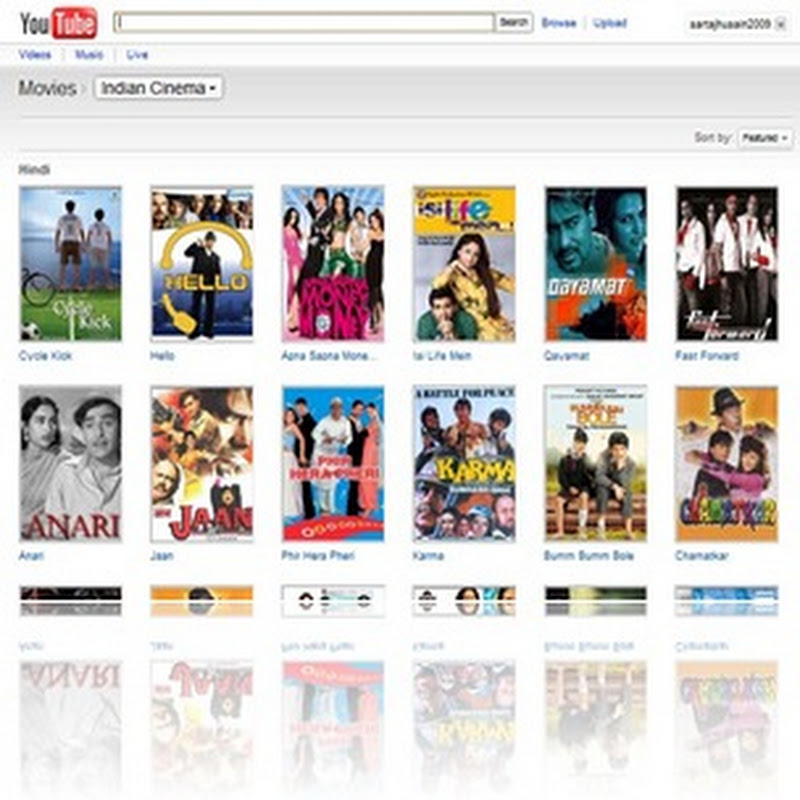Open the Sort by Featured dropdown
This screenshot has width=800, height=800.
point(765,138)
